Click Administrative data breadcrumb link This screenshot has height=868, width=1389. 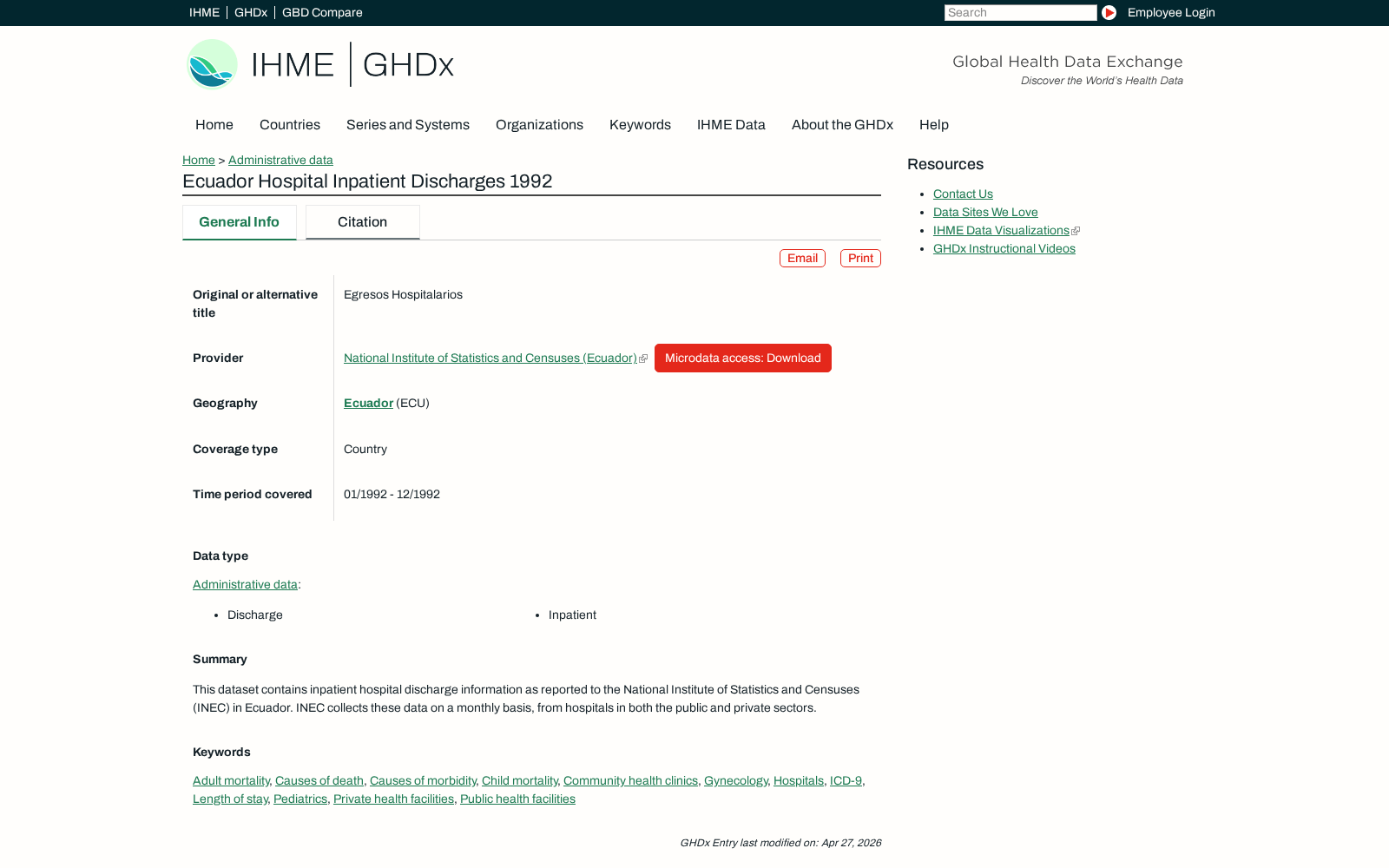coord(280,160)
